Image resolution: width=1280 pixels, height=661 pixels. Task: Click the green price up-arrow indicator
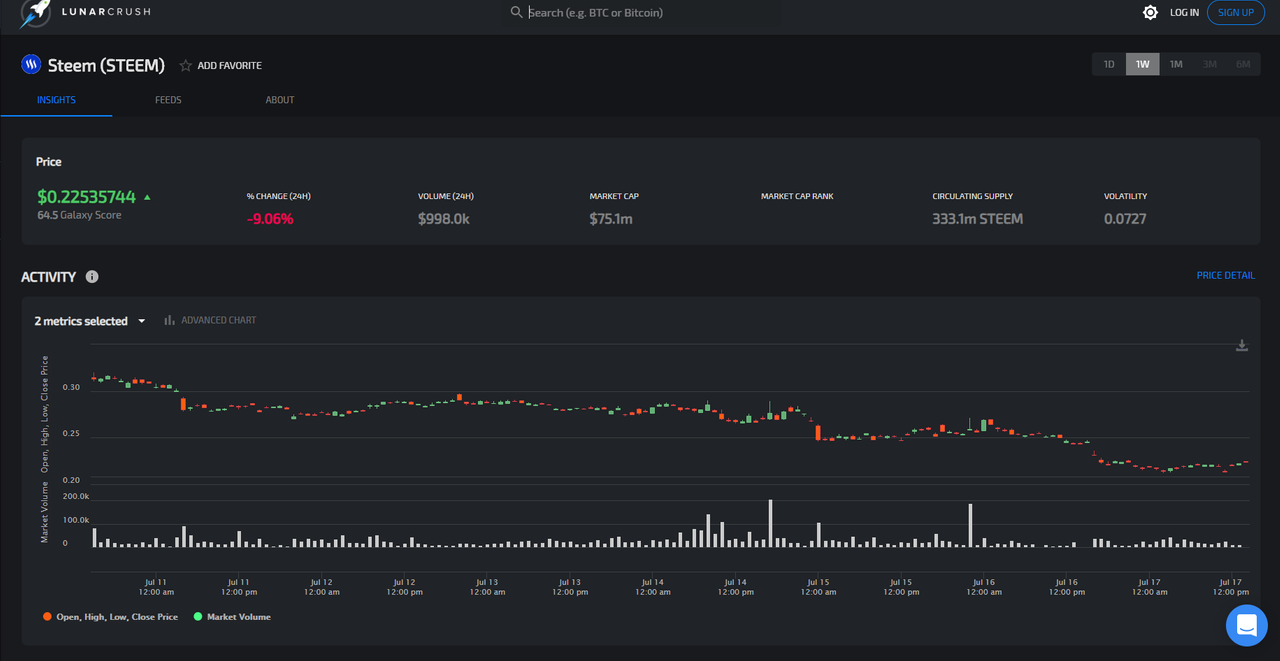[x=147, y=198]
